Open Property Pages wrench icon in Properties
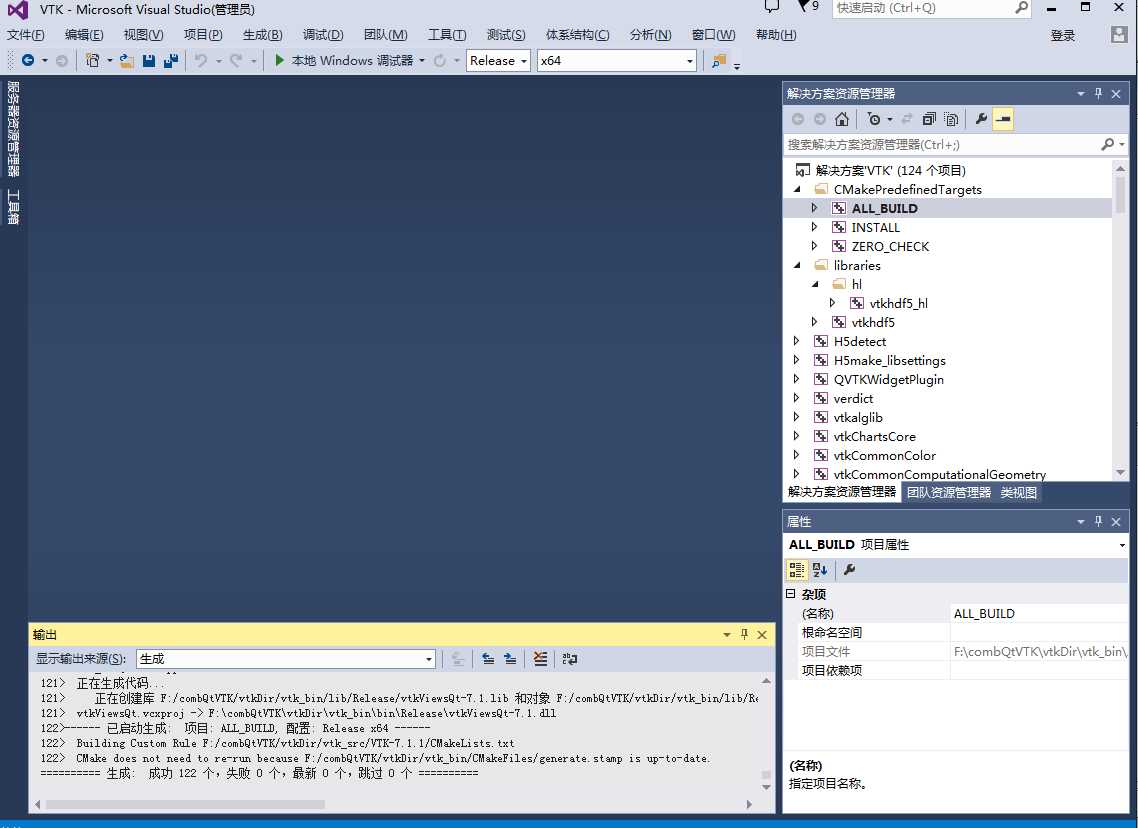Screen dimensions: 1138x828 click(x=850, y=570)
